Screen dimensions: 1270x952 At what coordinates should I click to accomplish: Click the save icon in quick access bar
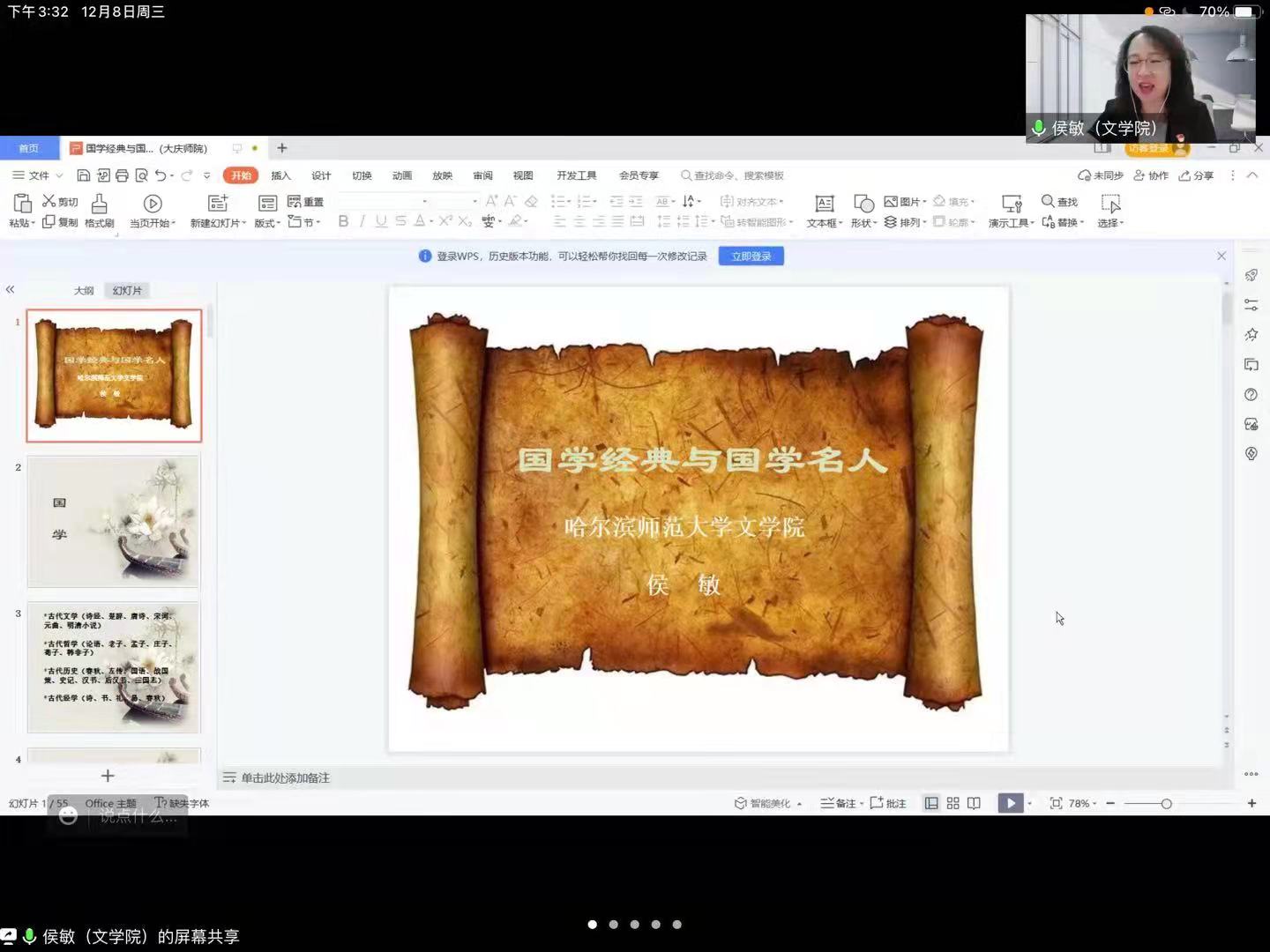pyautogui.click(x=83, y=175)
